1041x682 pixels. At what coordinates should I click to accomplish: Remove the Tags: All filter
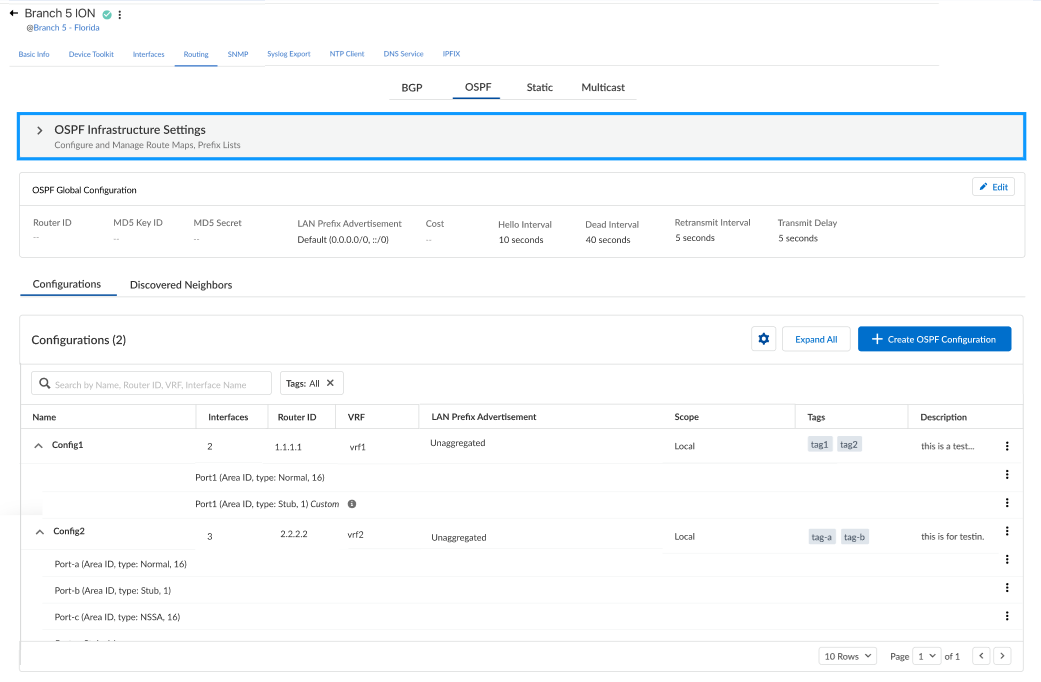(330, 383)
